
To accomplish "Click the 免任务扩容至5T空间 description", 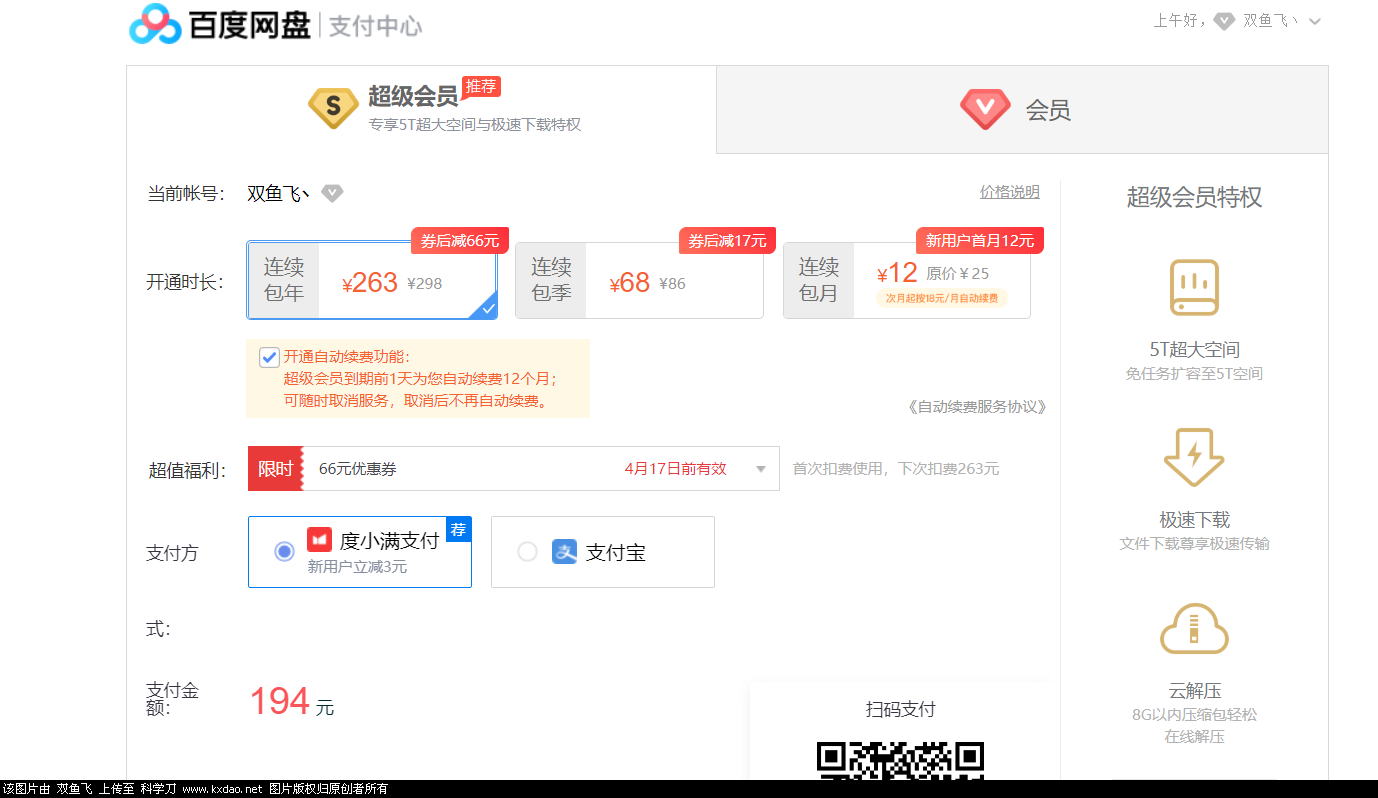I will [x=1194, y=374].
